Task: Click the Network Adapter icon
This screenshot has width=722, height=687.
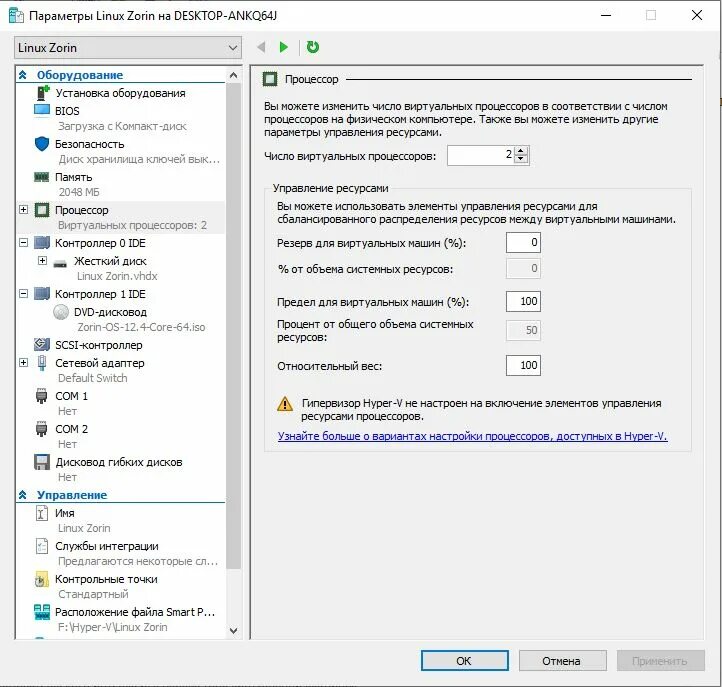Action: pos(42,363)
